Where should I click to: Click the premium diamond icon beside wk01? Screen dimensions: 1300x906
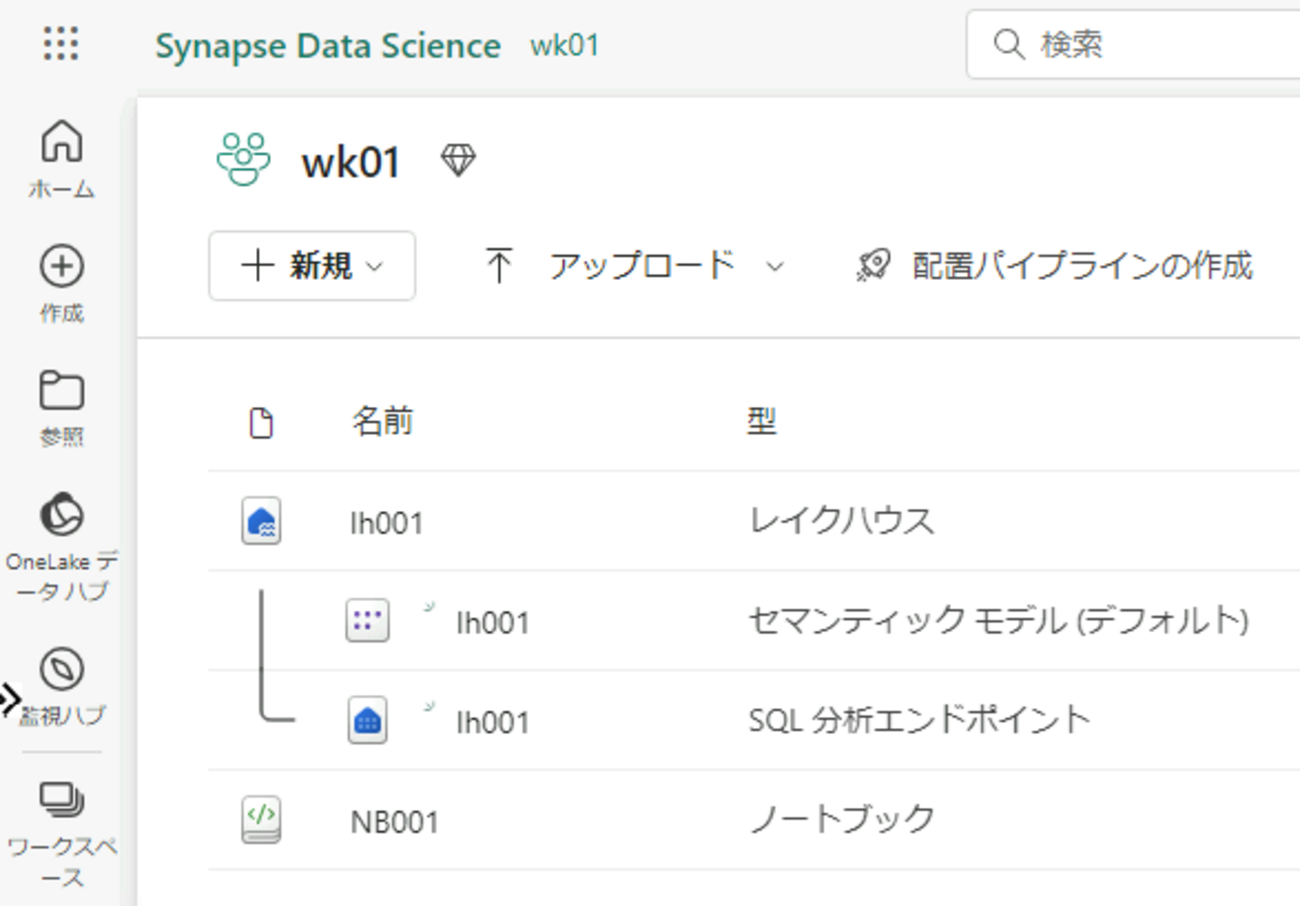(x=459, y=160)
